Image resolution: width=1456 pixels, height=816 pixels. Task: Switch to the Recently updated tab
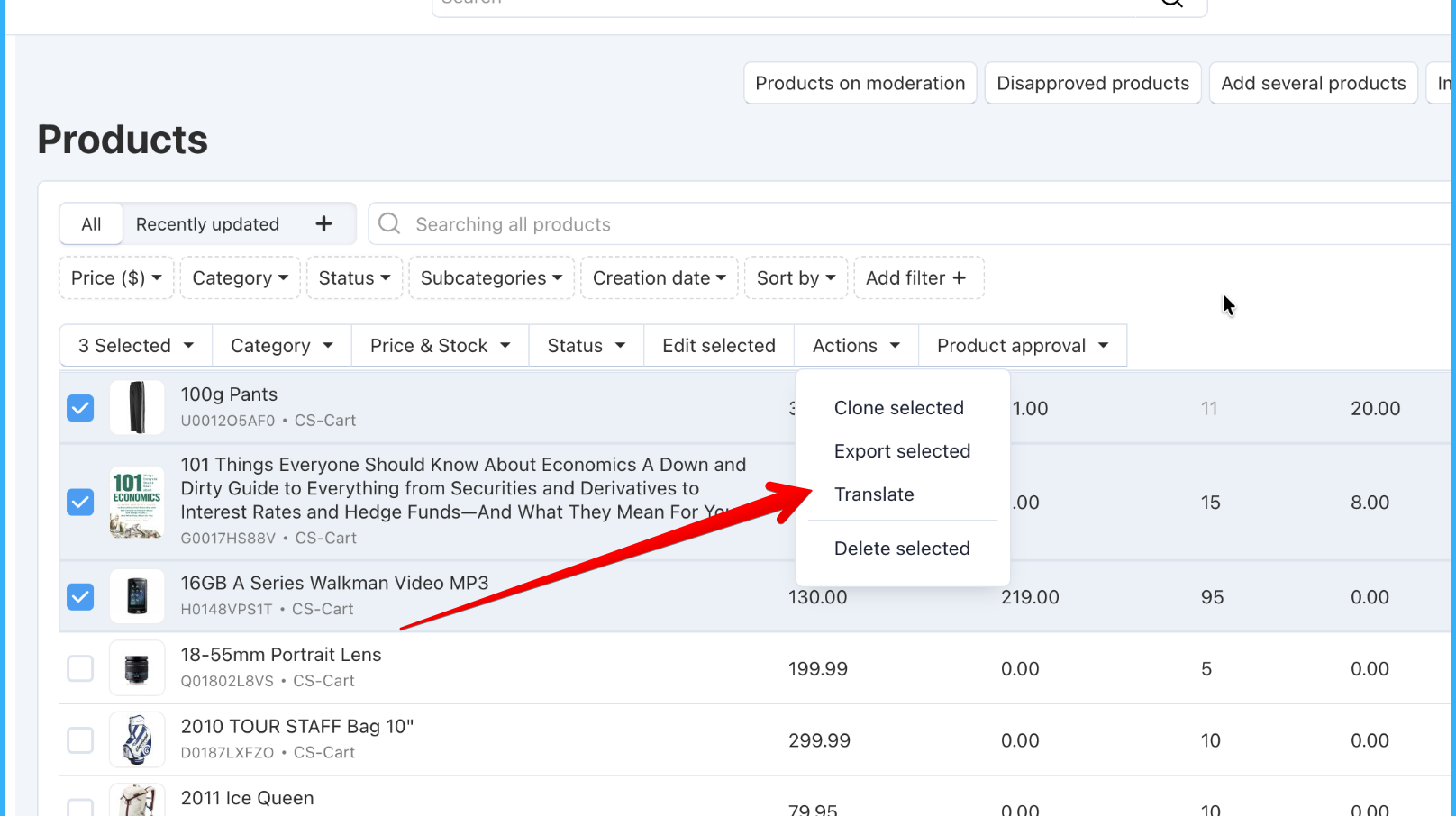207,224
